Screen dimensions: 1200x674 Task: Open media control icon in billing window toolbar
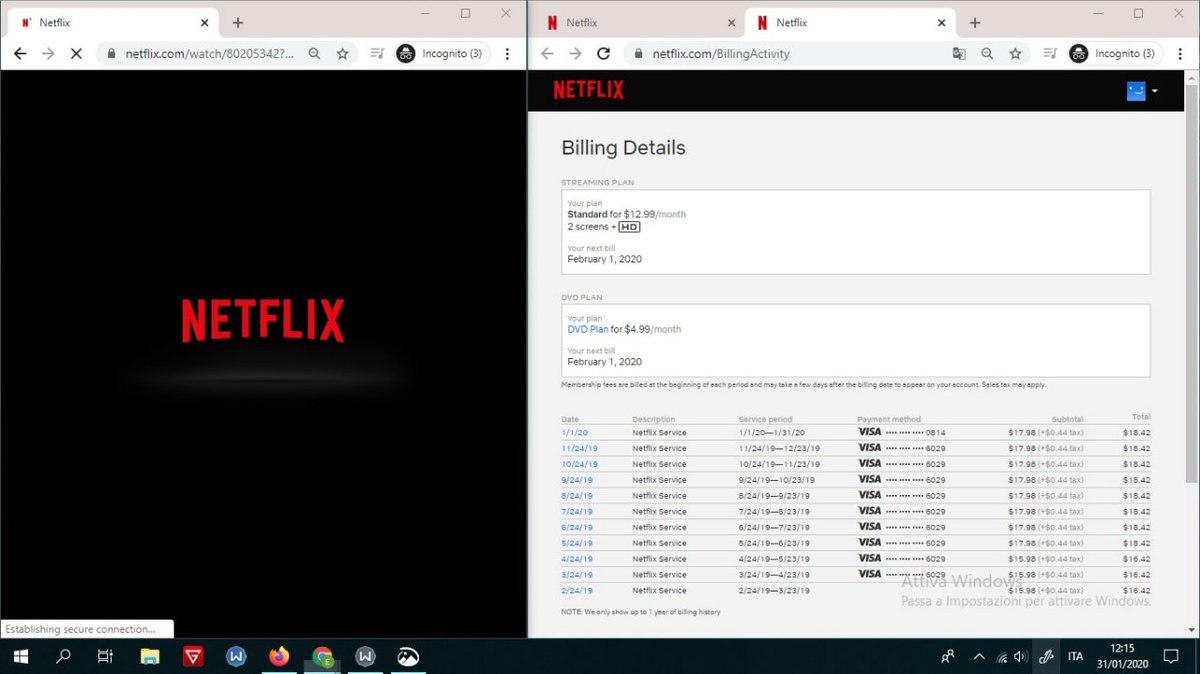coord(1050,53)
